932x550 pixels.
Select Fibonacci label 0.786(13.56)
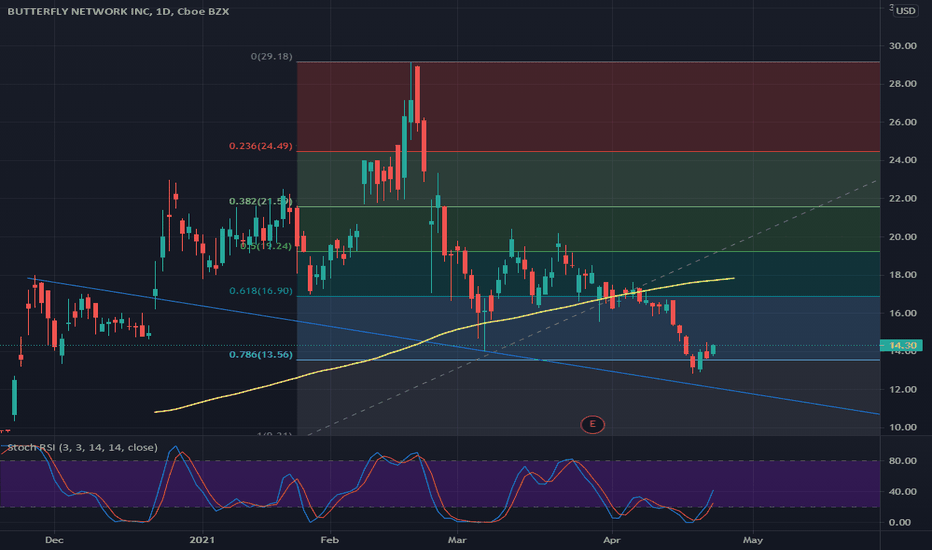pyautogui.click(x=261, y=354)
